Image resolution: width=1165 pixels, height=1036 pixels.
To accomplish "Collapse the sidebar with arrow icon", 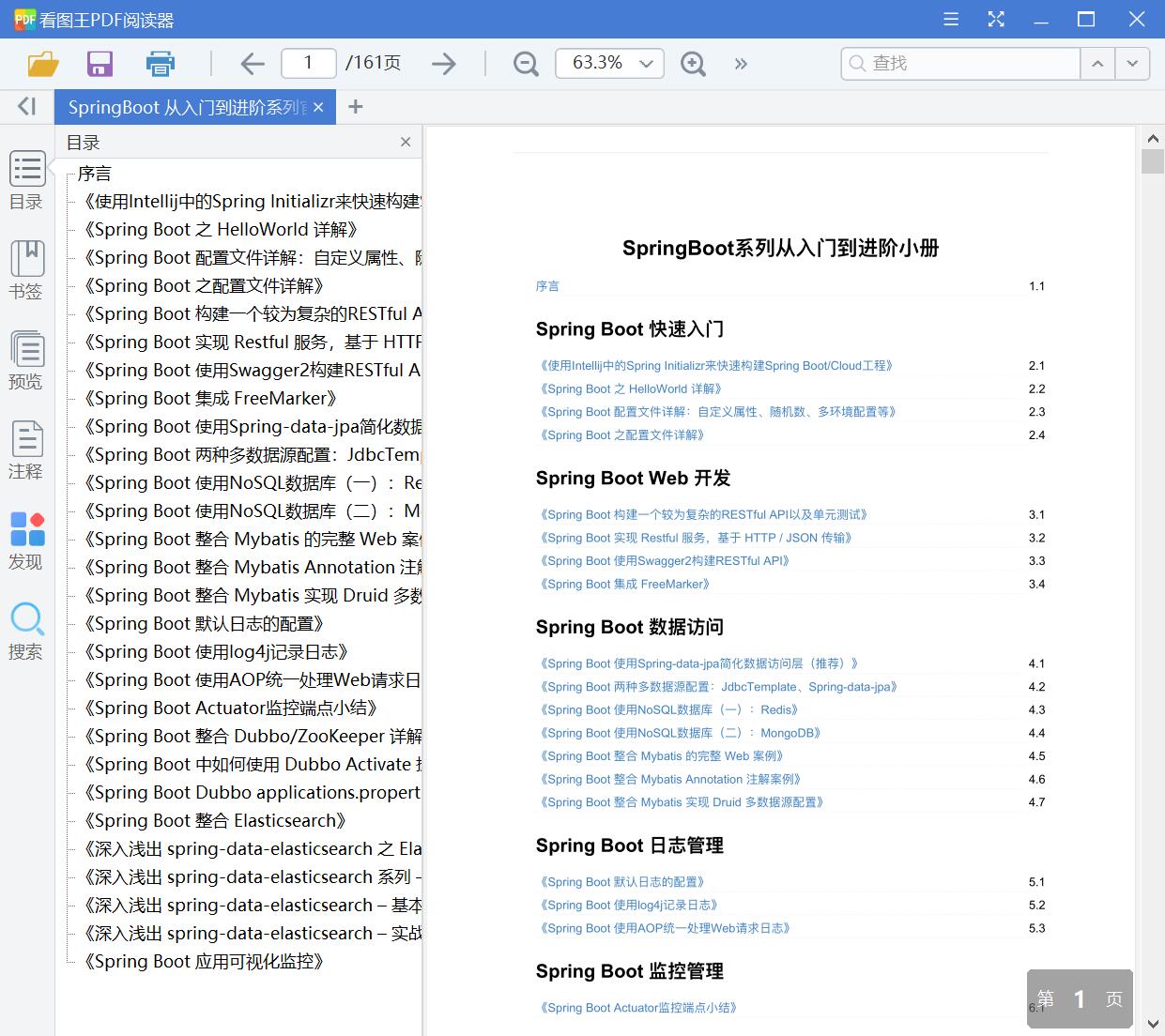I will [27, 107].
